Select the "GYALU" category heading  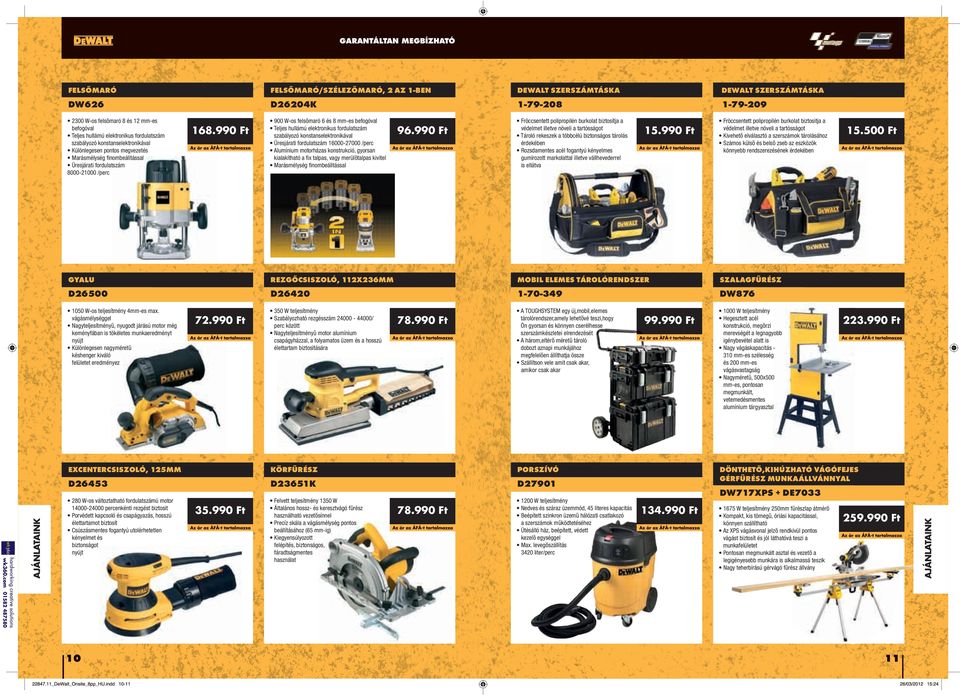[x=81, y=280]
